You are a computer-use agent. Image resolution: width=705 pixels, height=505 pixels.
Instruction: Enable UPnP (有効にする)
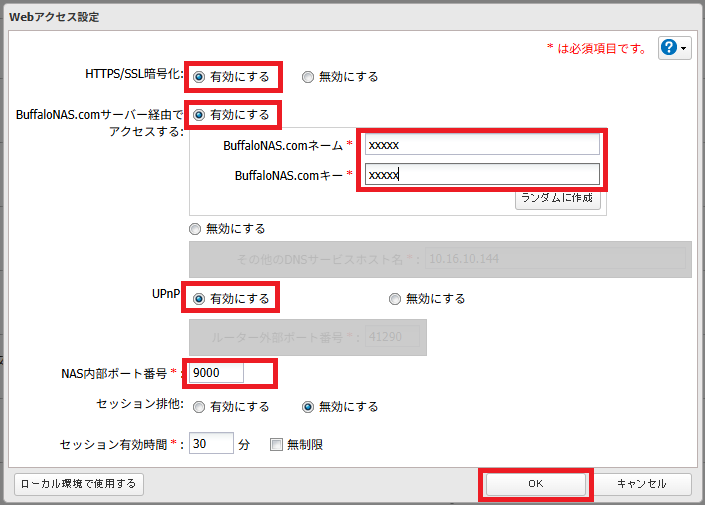(x=199, y=299)
